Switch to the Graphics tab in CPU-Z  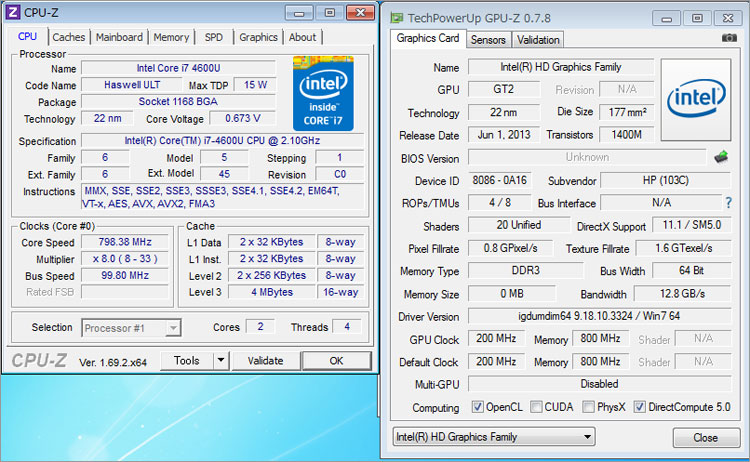coord(258,37)
